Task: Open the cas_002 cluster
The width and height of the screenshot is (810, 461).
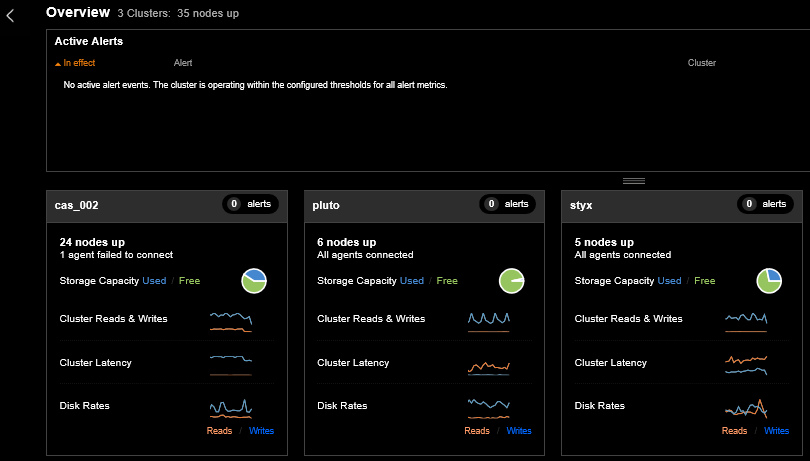Action: click(76, 205)
